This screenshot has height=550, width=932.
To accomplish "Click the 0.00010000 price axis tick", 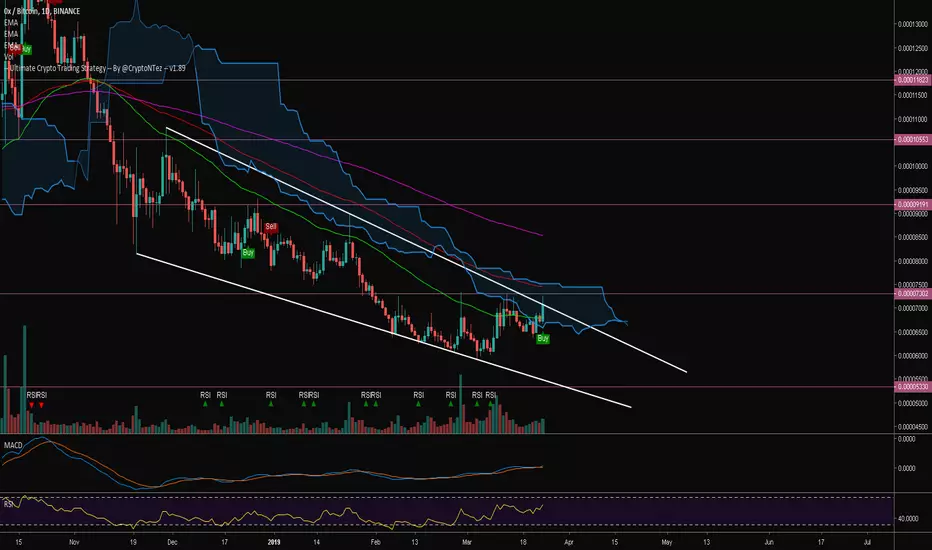I will click(x=913, y=166).
